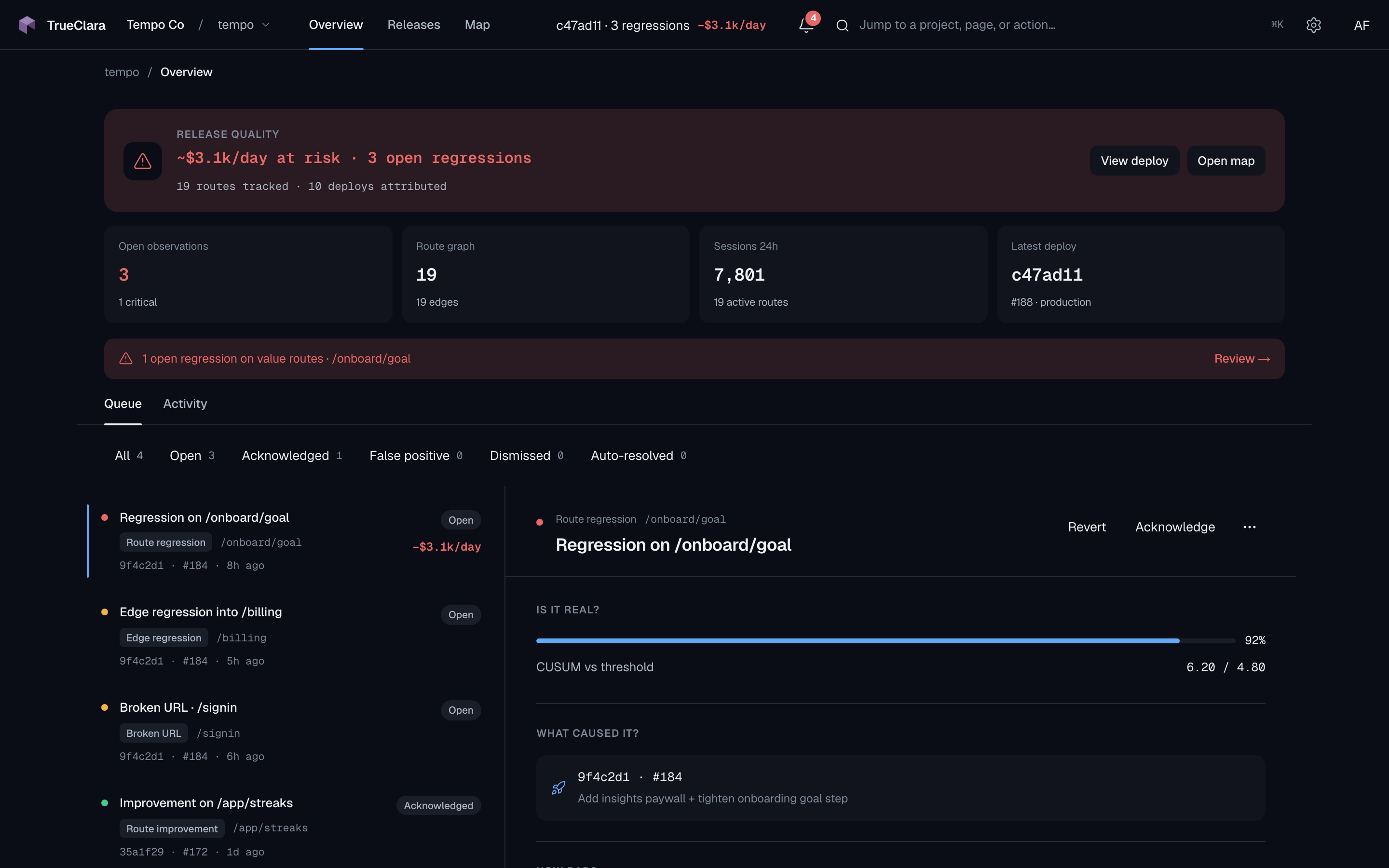
Task: Click the TrueClara cube logo icon
Action: pos(27,25)
